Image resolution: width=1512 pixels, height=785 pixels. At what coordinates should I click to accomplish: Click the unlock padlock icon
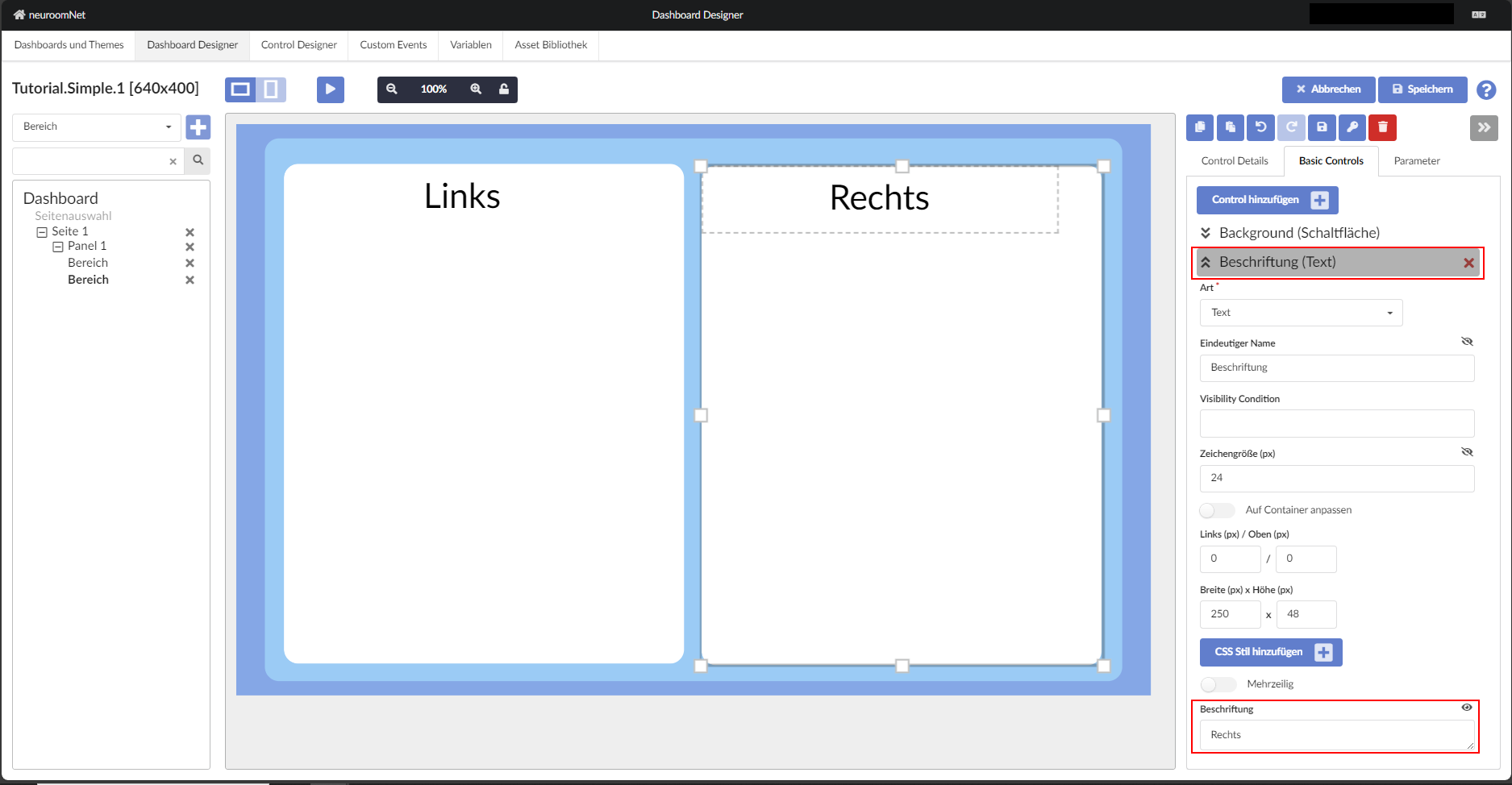[x=504, y=89]
